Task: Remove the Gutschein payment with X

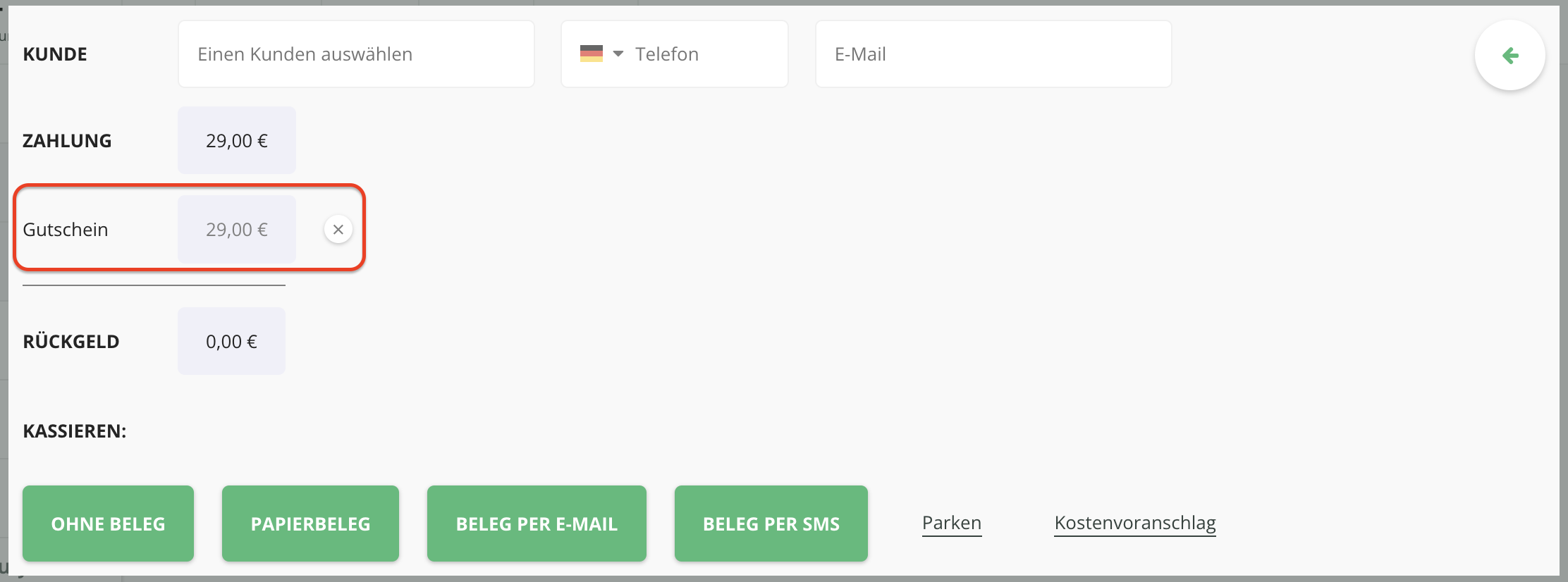Action: pos(338,230)
